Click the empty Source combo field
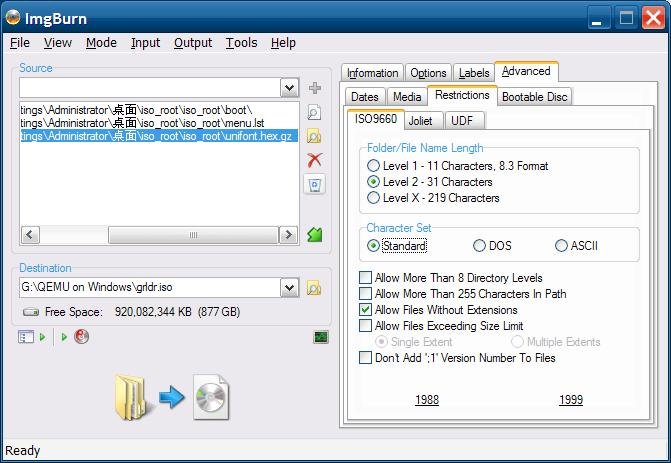671x463 pixels. [x=150, y=88]
